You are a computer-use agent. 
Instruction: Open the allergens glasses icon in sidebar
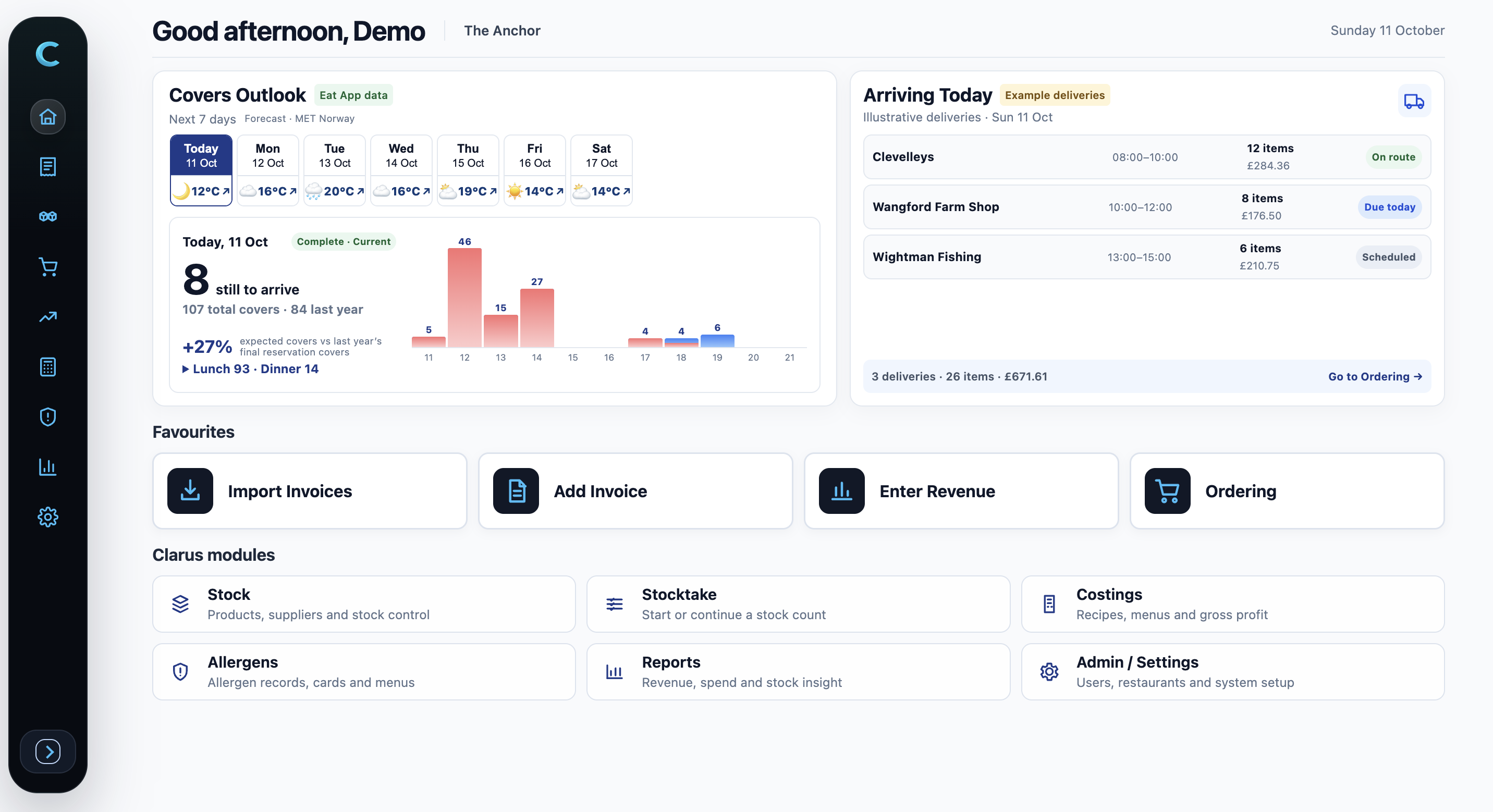point(47,217)
